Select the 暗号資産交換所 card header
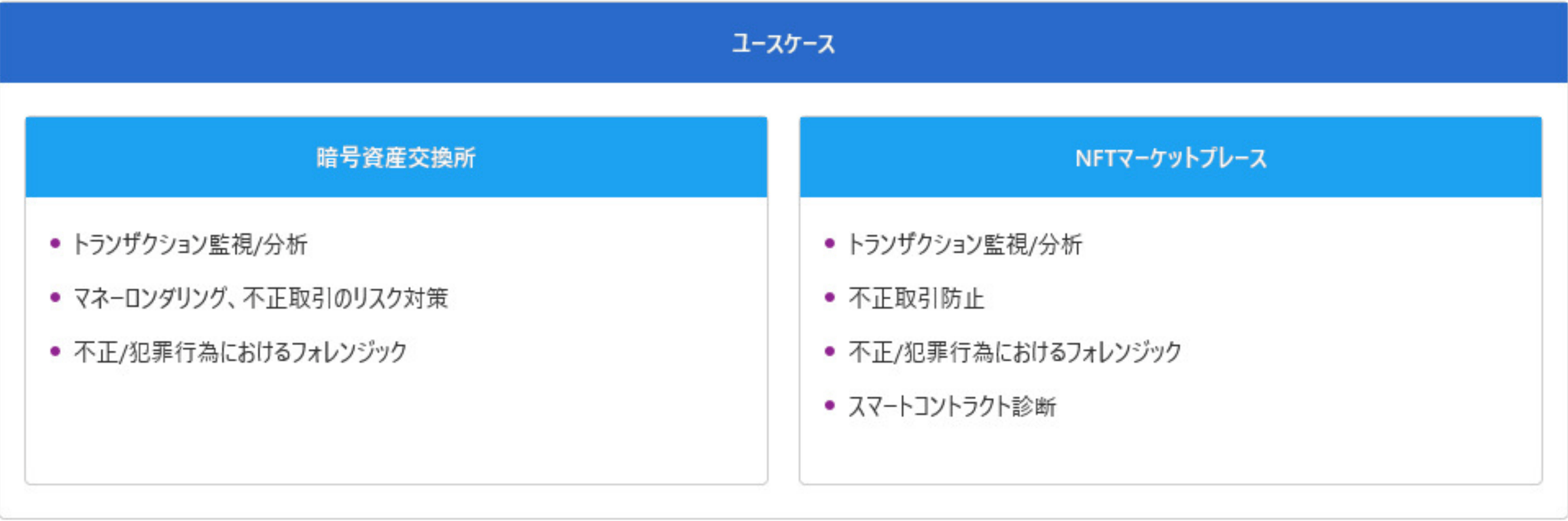The width and height of the screenshot is (1568, 521). [396, 158]
